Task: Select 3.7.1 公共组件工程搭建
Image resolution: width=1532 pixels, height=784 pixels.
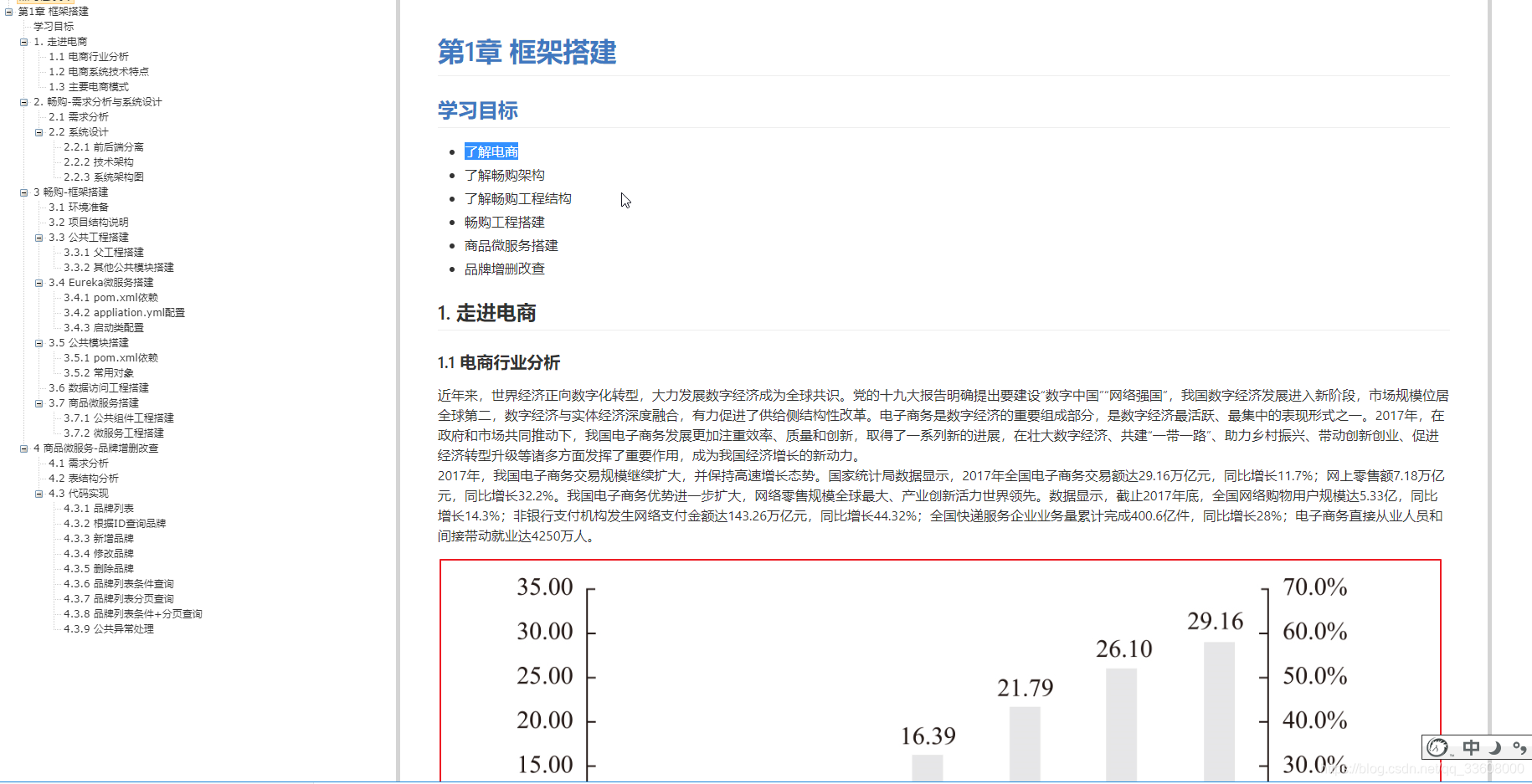Action: (x=119, y=418)
